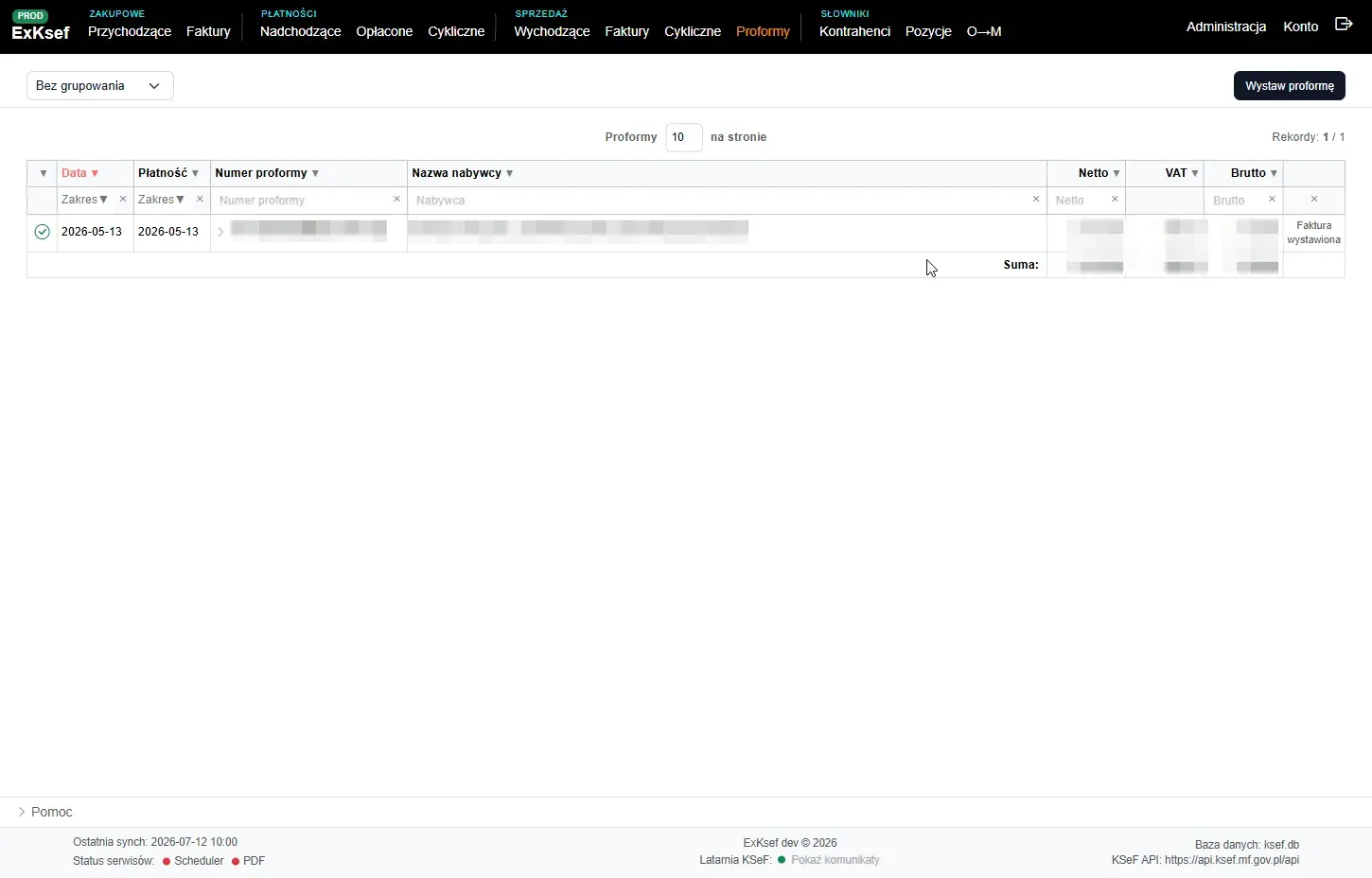1372x878 pixels.
Task: Clear the Płatność range filter with x
Action: click(x=200, y=200)
